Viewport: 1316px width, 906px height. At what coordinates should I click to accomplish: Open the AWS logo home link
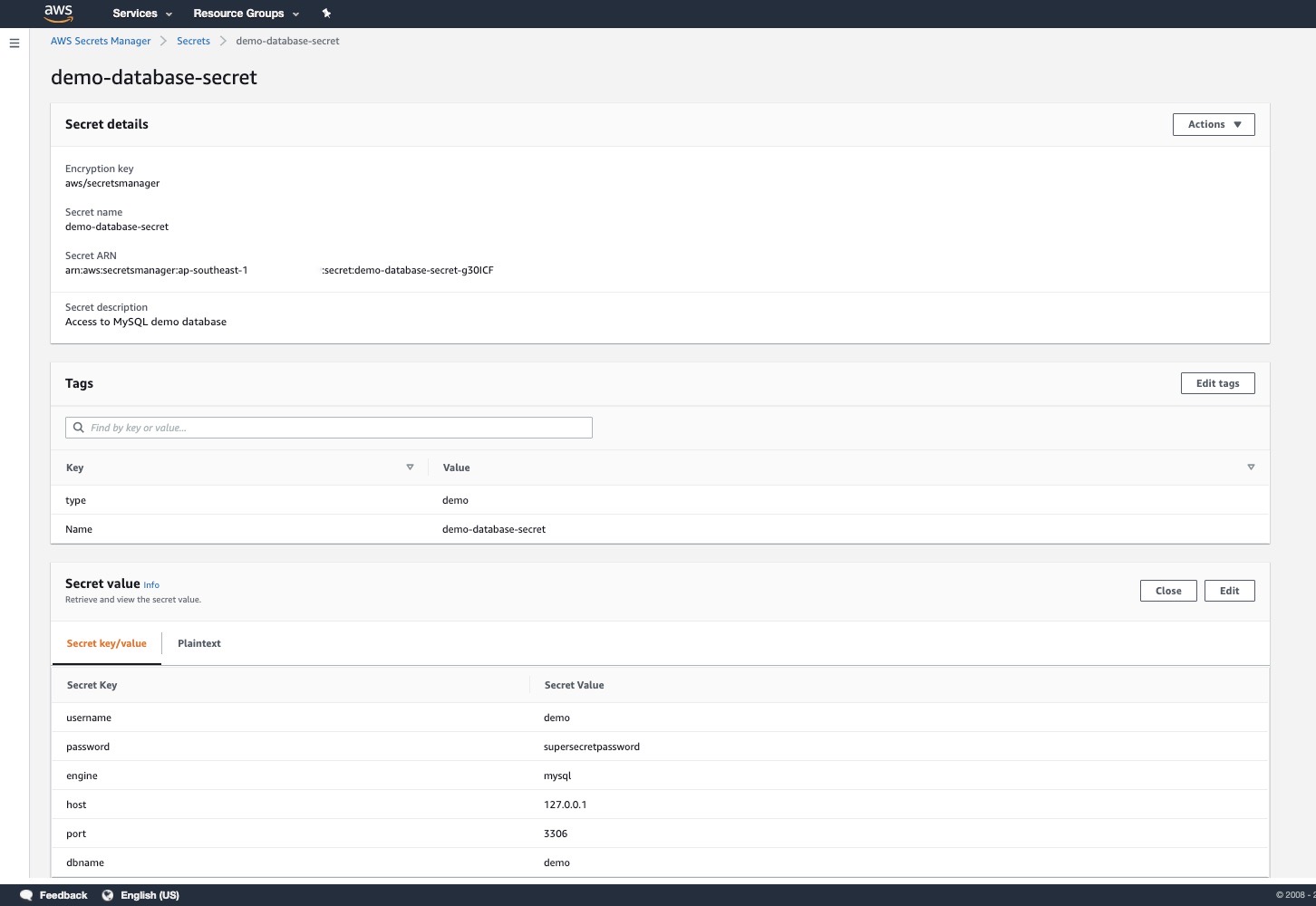[58, 14]
